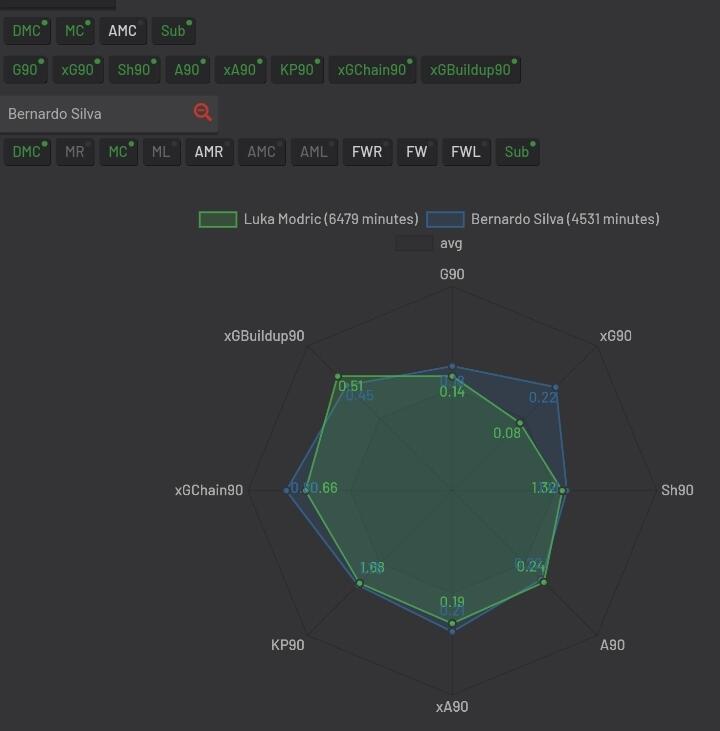Hide Luka Modric series via legend label
The width and height of the screenshot is (720, 731).
tap(331, 219)
